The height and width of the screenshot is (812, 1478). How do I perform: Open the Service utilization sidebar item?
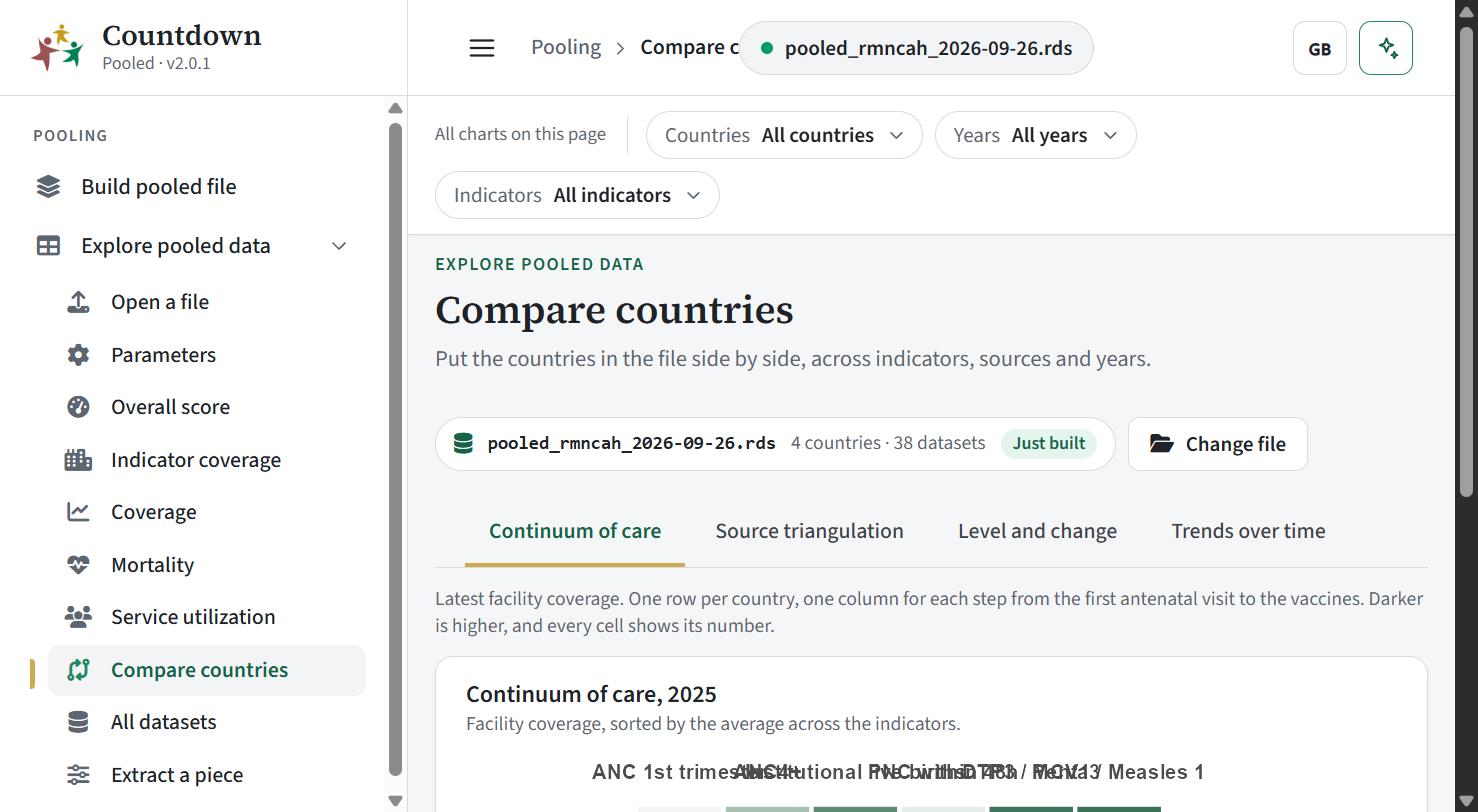click(x=207, y=617)
